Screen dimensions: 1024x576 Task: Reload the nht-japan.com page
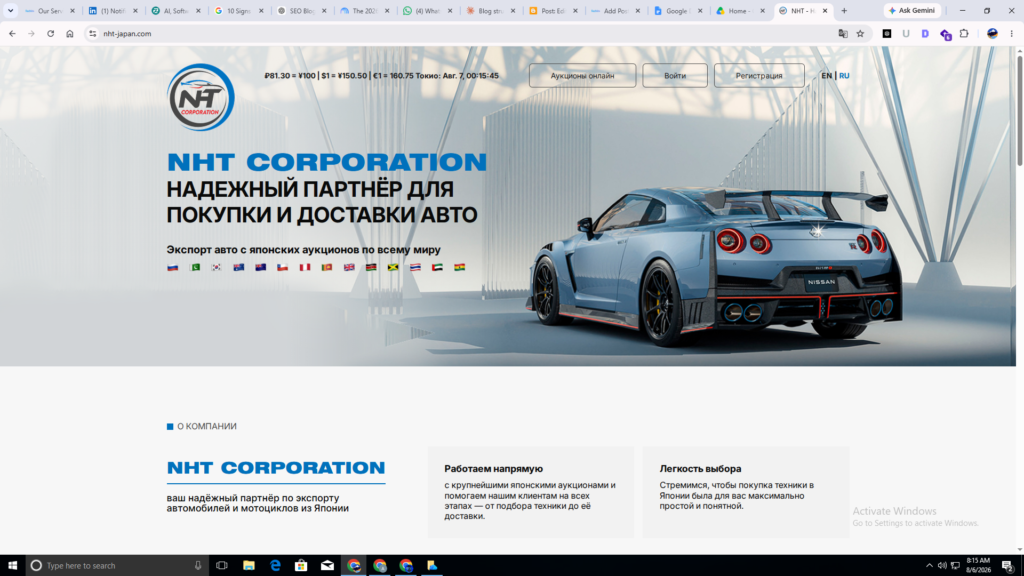tap(50, 33)
